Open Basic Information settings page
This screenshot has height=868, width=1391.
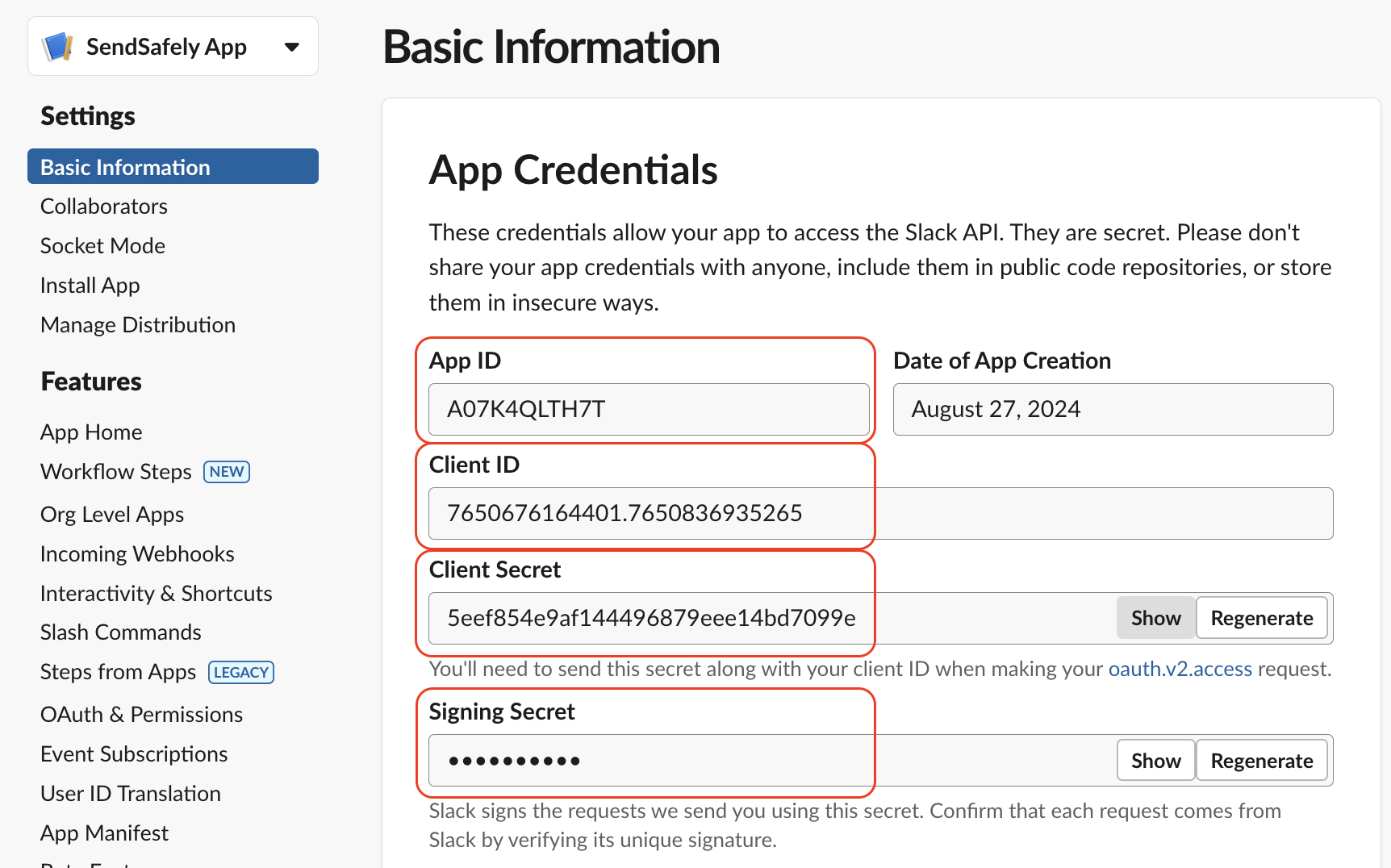(x=173, y=167)
